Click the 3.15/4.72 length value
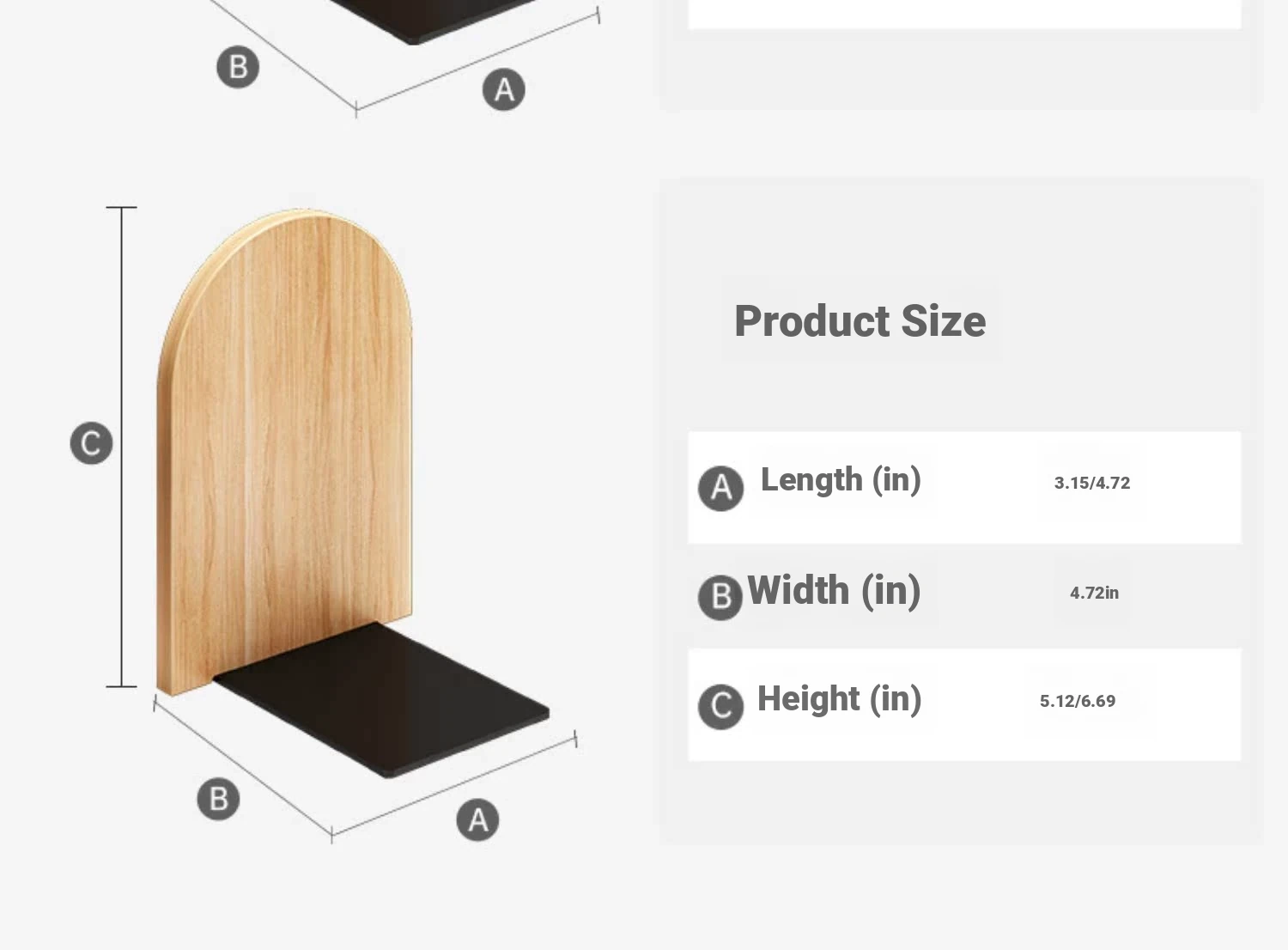 click(1091, 483)
